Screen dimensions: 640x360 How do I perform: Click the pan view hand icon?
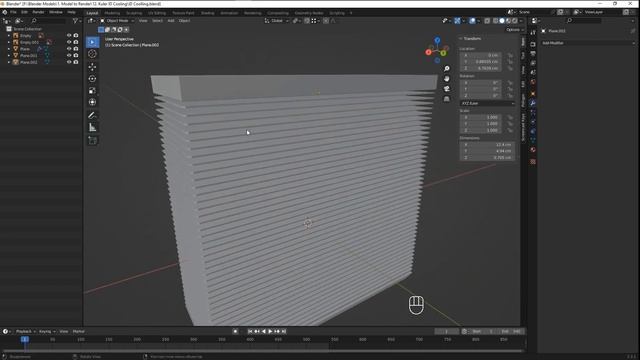[x=447, y=78]
